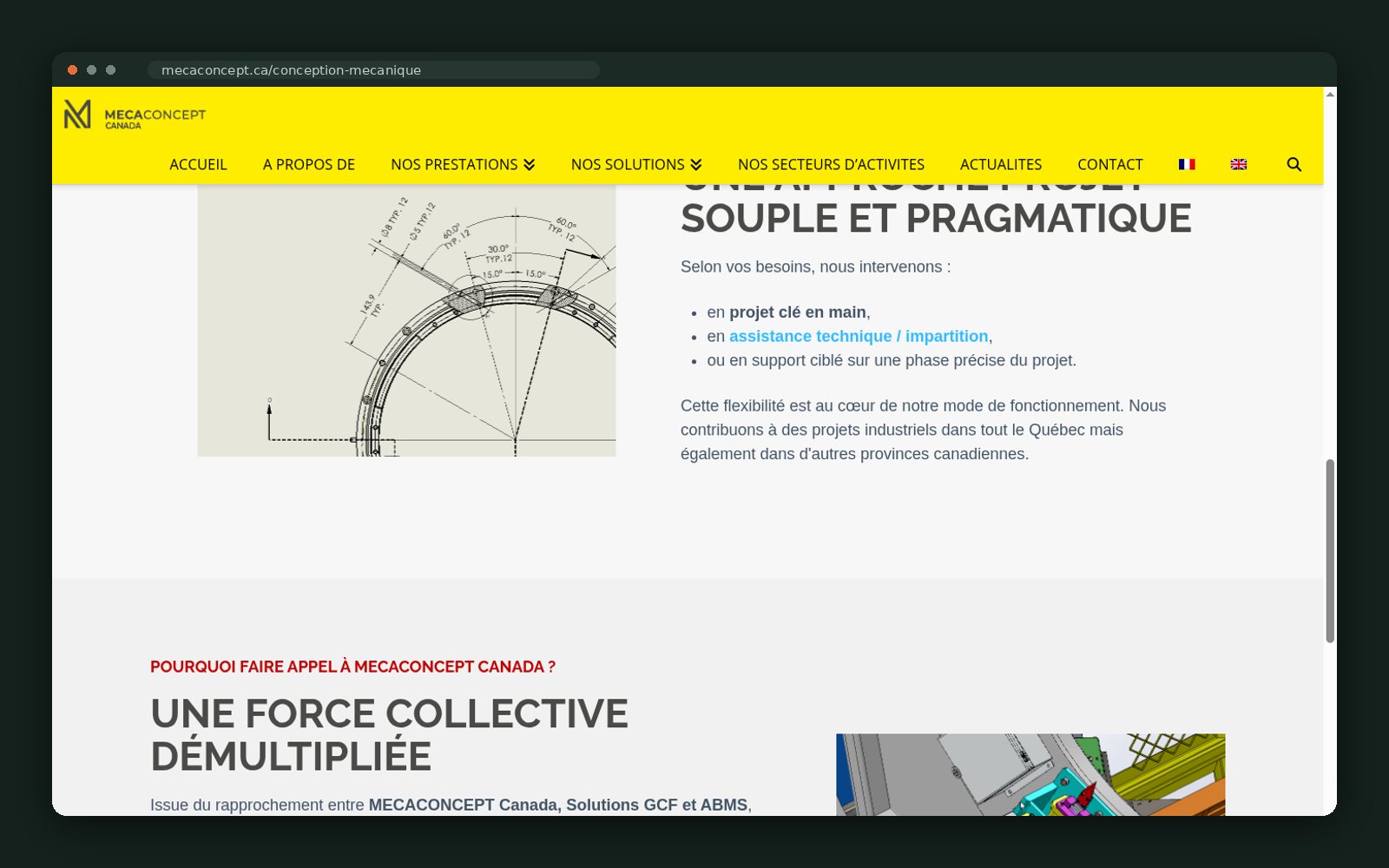Expand the Nos Solutions dropdown chevron
The height and width of the screenshot is (868, 1389).
(x=695, y=164)
